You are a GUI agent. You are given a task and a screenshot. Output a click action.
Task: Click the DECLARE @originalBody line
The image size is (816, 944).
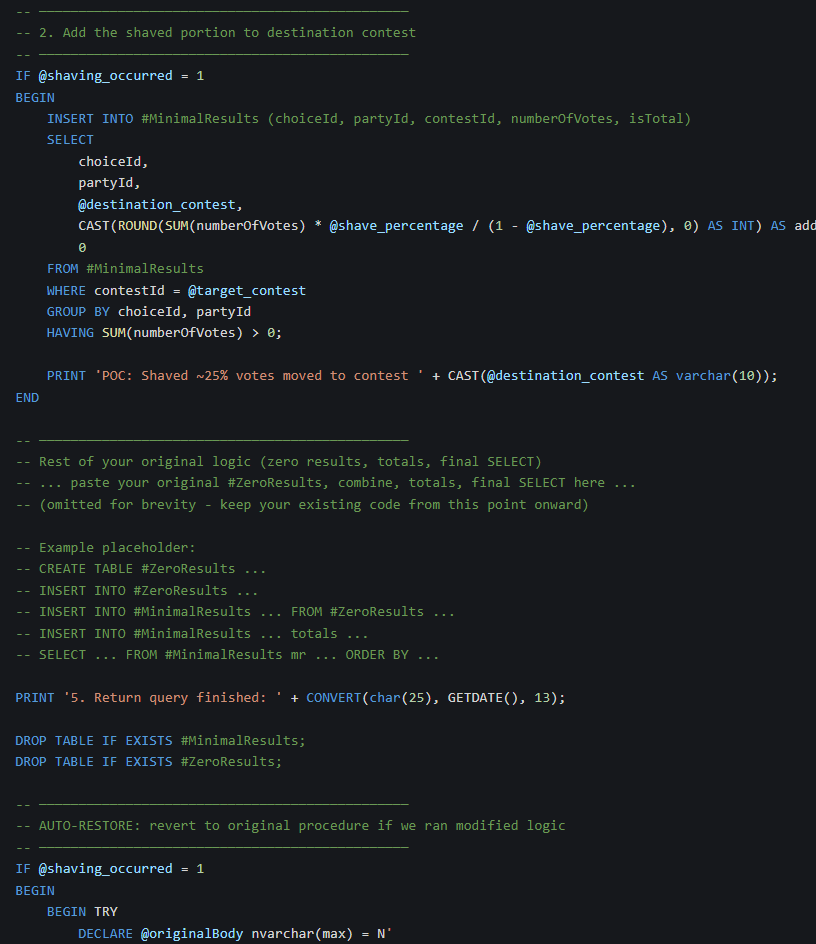point(235,933)
